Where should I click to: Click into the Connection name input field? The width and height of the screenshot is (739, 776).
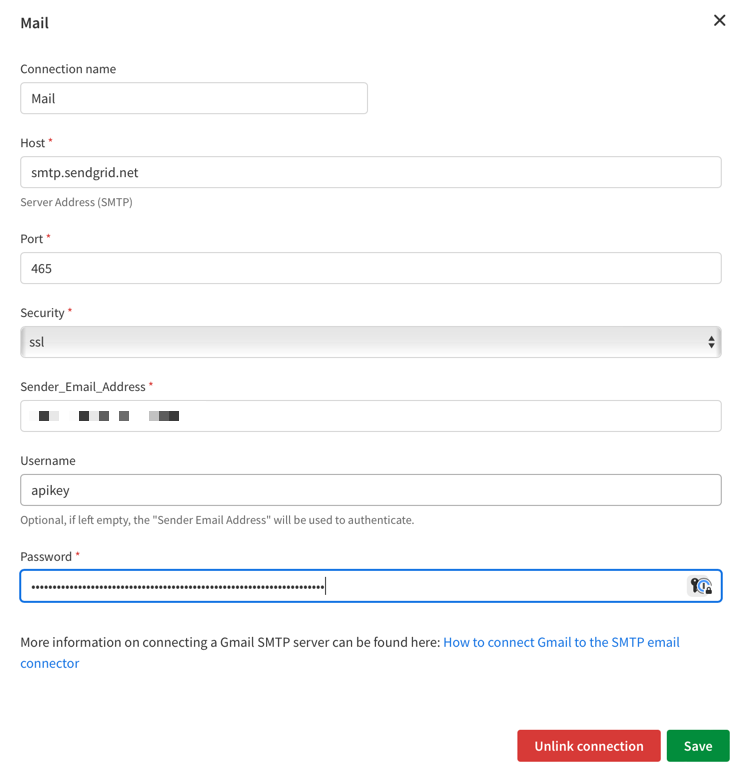194,98
